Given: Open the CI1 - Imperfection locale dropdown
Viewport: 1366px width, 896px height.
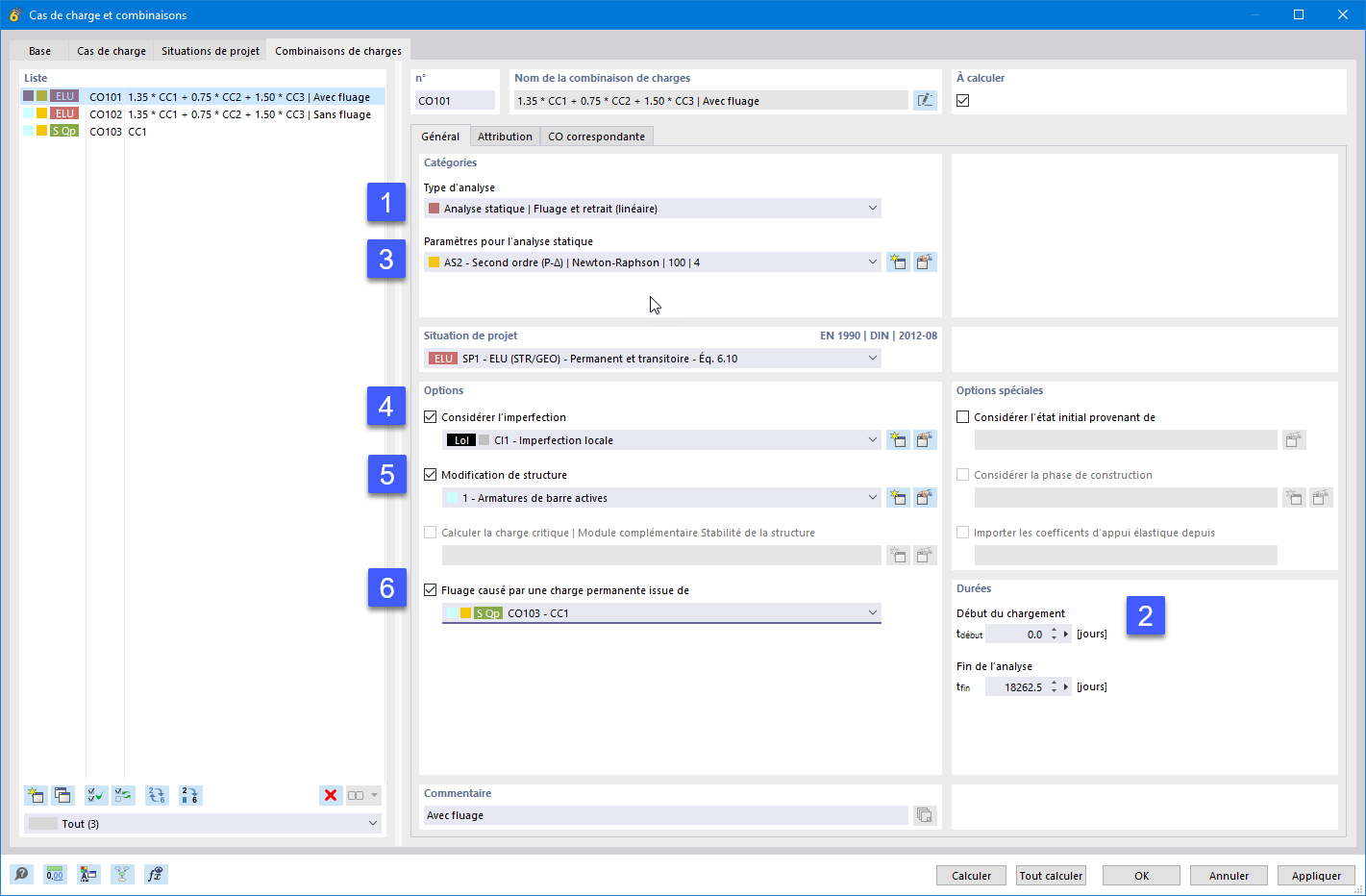Looking at the screenshot, I should [x=661, y=440].
